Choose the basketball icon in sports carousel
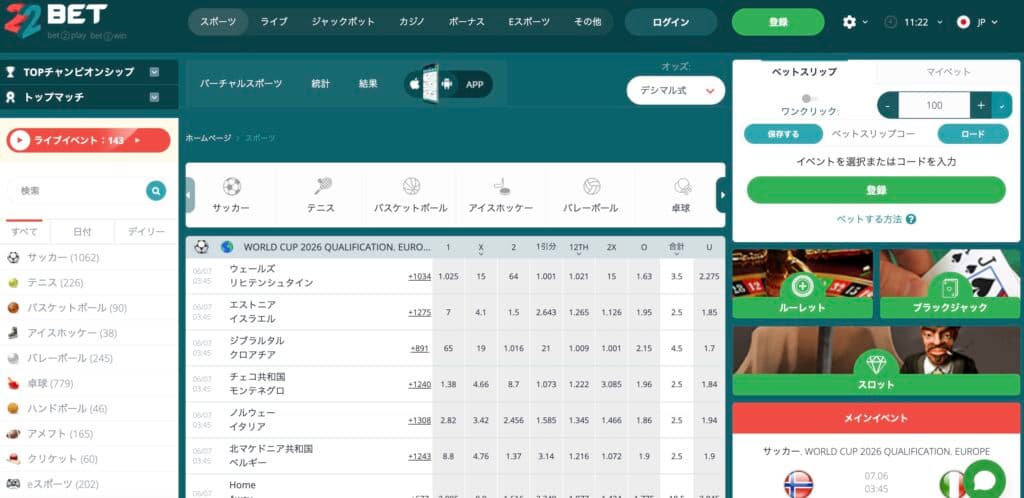This screenshot has height=498, width=1024. pos(411,187)
